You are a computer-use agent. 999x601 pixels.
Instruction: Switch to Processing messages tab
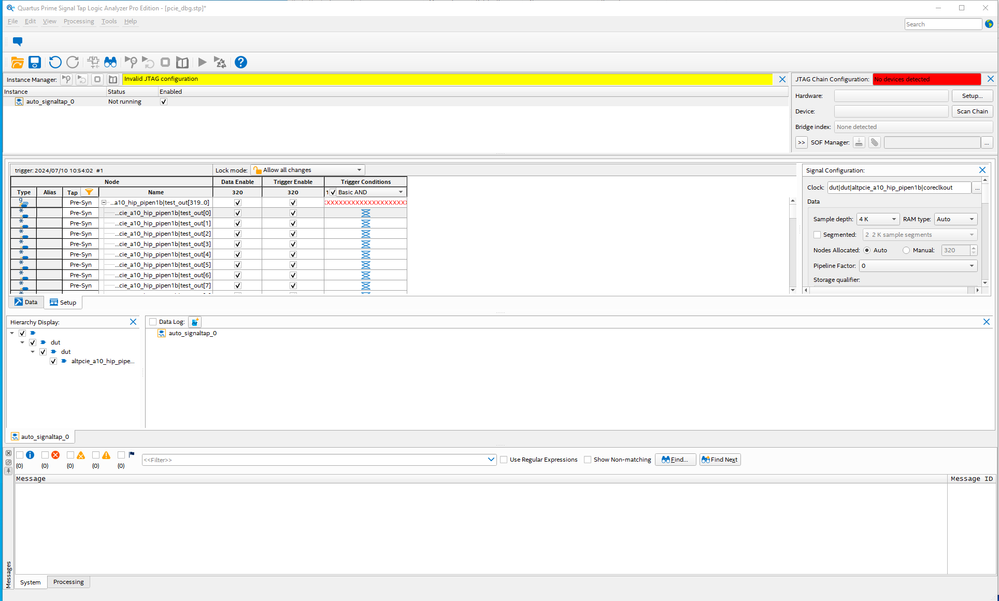tap(68, 583)
